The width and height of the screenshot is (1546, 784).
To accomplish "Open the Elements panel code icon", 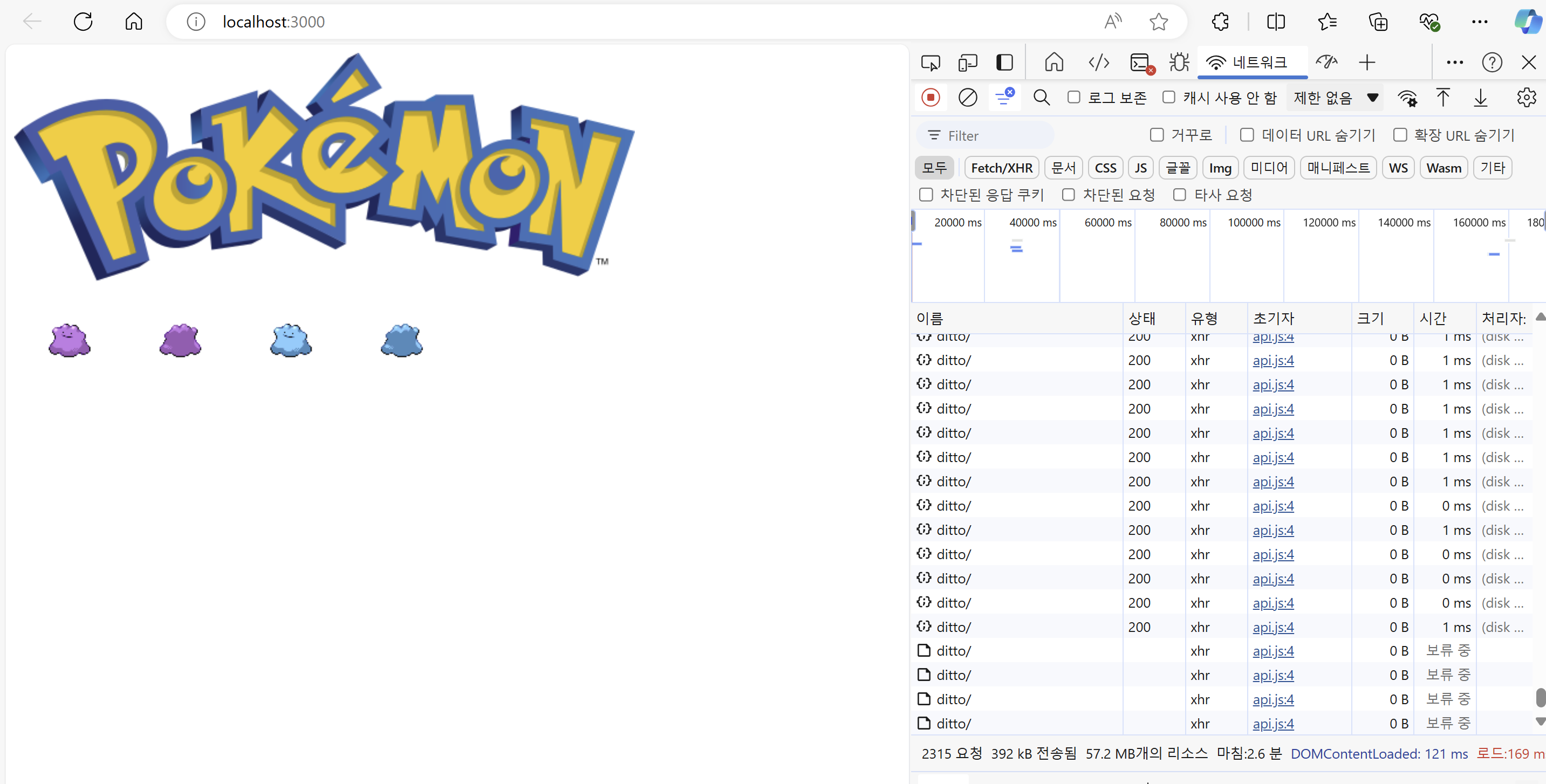I will pyautogui.click(x=1098, y=63).
